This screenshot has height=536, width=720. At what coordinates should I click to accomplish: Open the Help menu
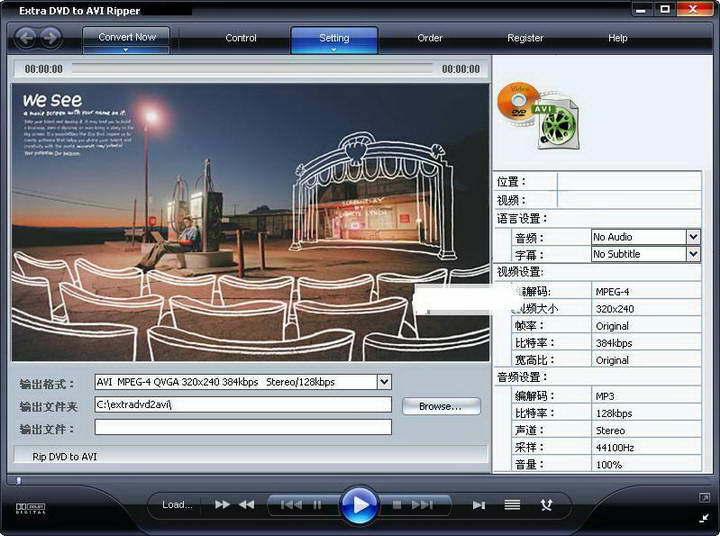pyautogui.click(x=618, y=38)
